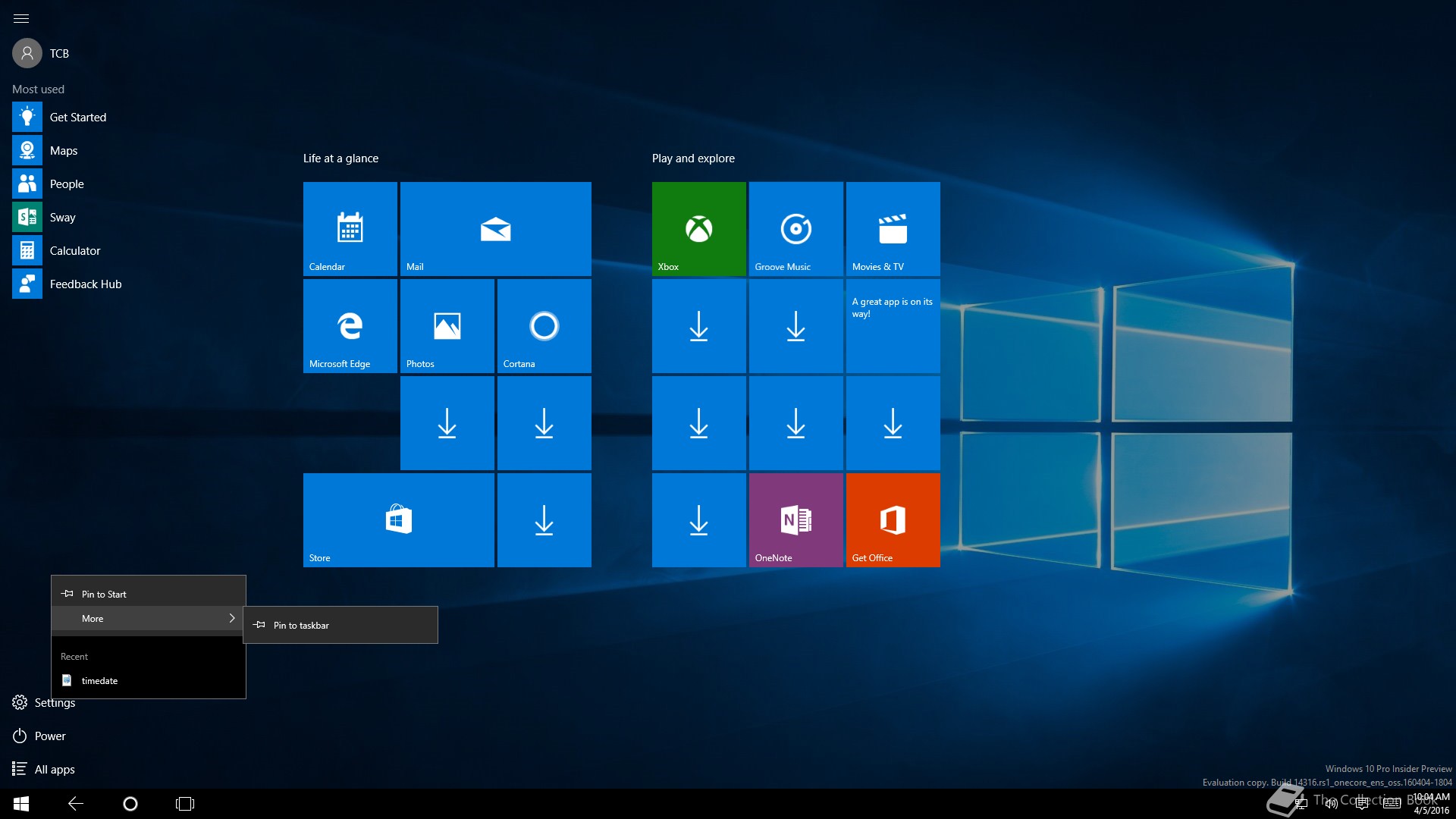Open the Movies & TV tile

893,229
